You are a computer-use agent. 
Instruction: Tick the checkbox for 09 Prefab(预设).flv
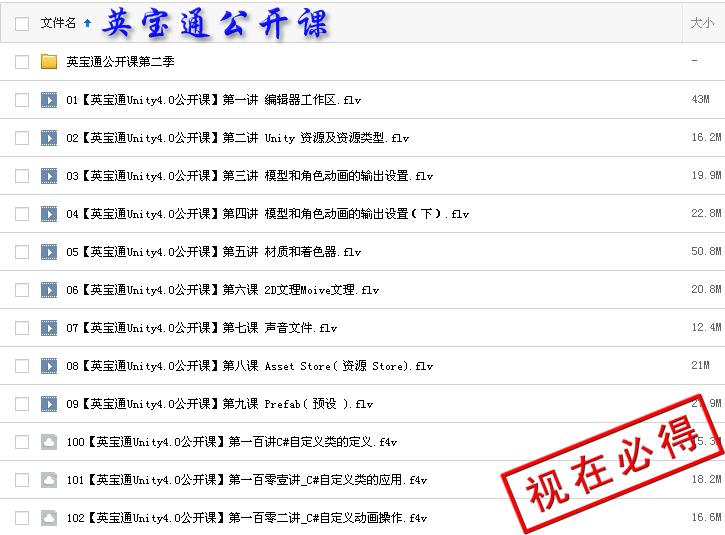[22, 404]
